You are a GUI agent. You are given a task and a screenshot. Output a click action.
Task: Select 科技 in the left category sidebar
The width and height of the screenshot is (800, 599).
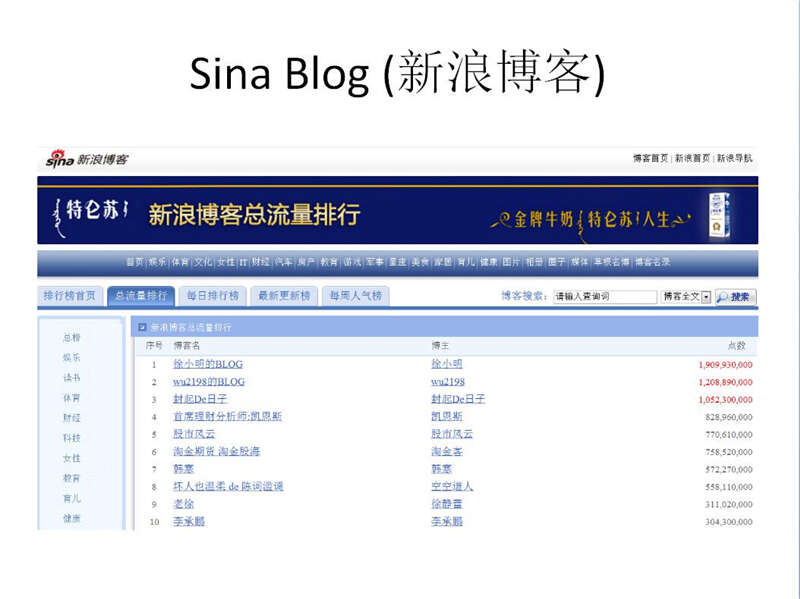click(72, 438)
